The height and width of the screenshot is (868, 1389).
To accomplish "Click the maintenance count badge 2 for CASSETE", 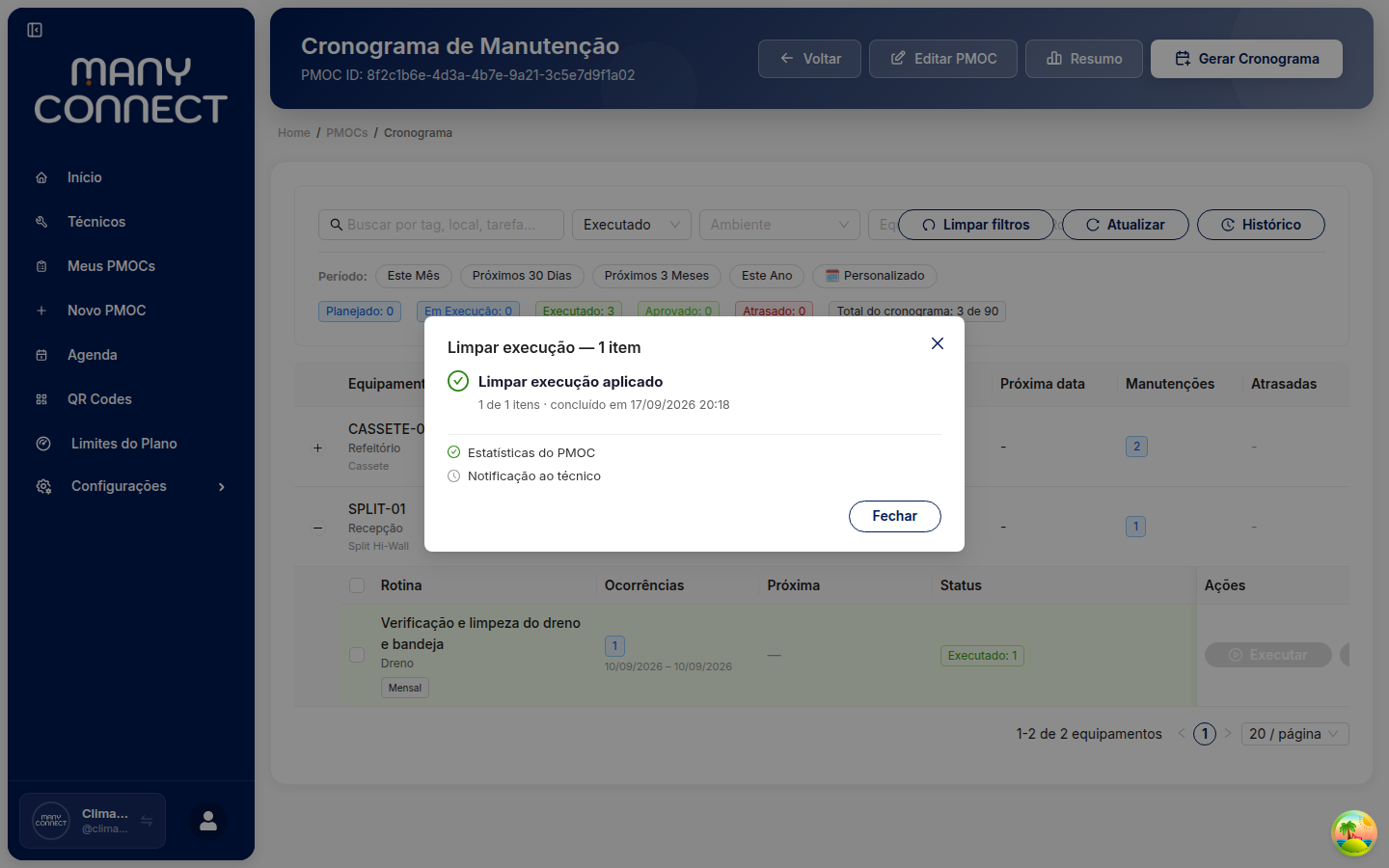I will (1136, 447).
